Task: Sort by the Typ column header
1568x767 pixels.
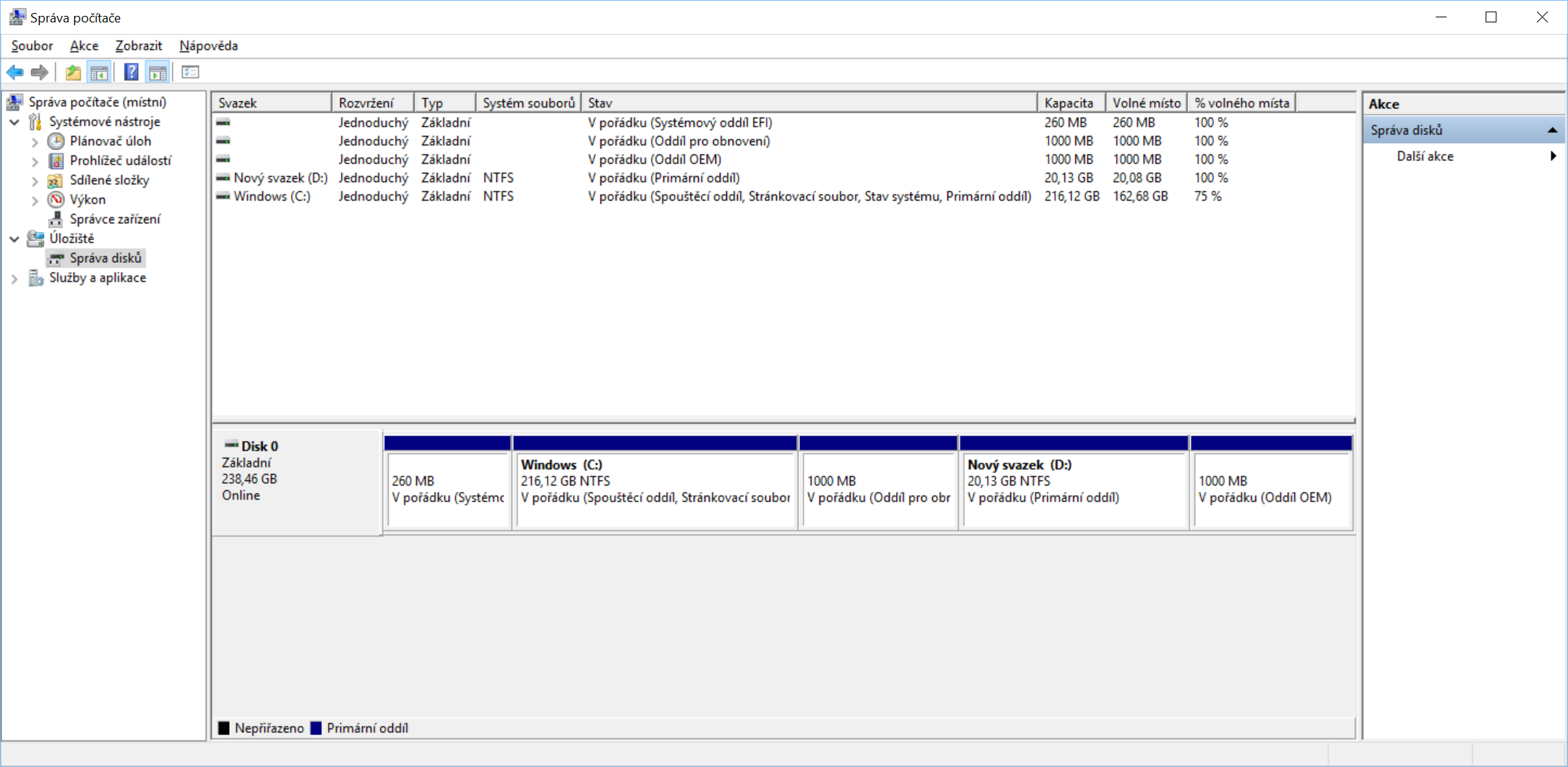Action: [x=445, y=103]
